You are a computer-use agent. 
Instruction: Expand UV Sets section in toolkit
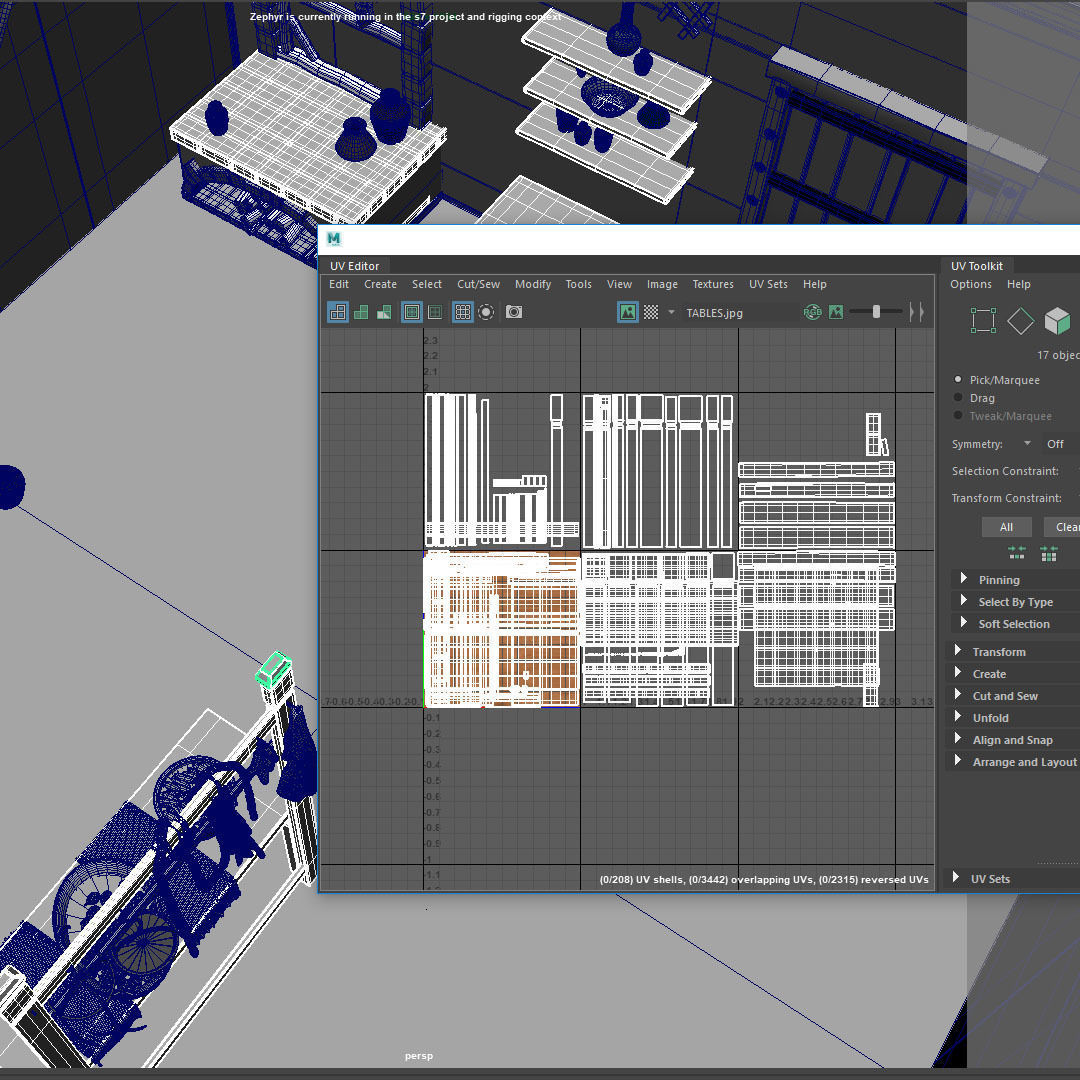956,878
